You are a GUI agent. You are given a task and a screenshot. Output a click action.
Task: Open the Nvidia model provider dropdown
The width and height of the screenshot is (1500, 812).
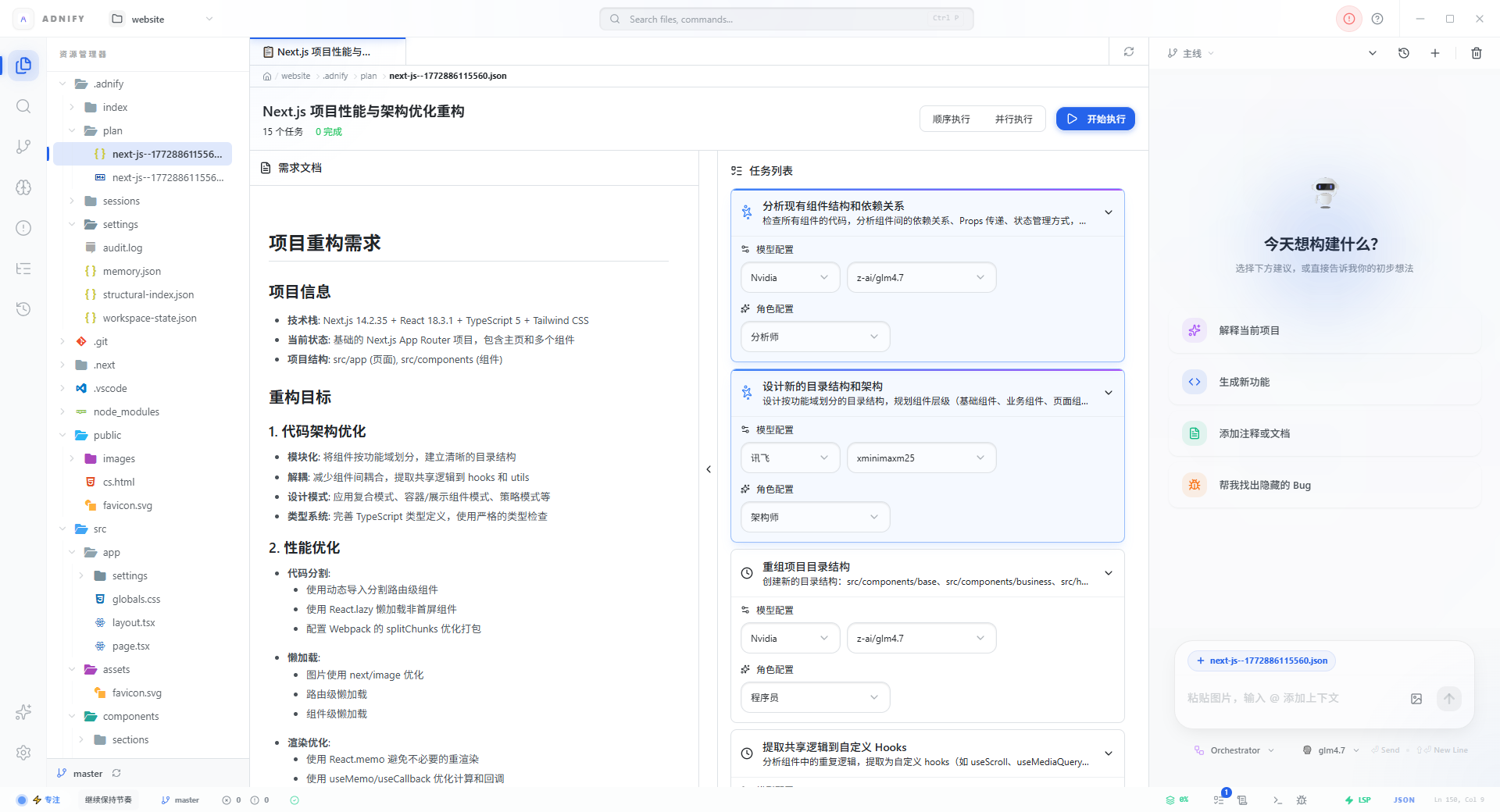click(789, 277)
